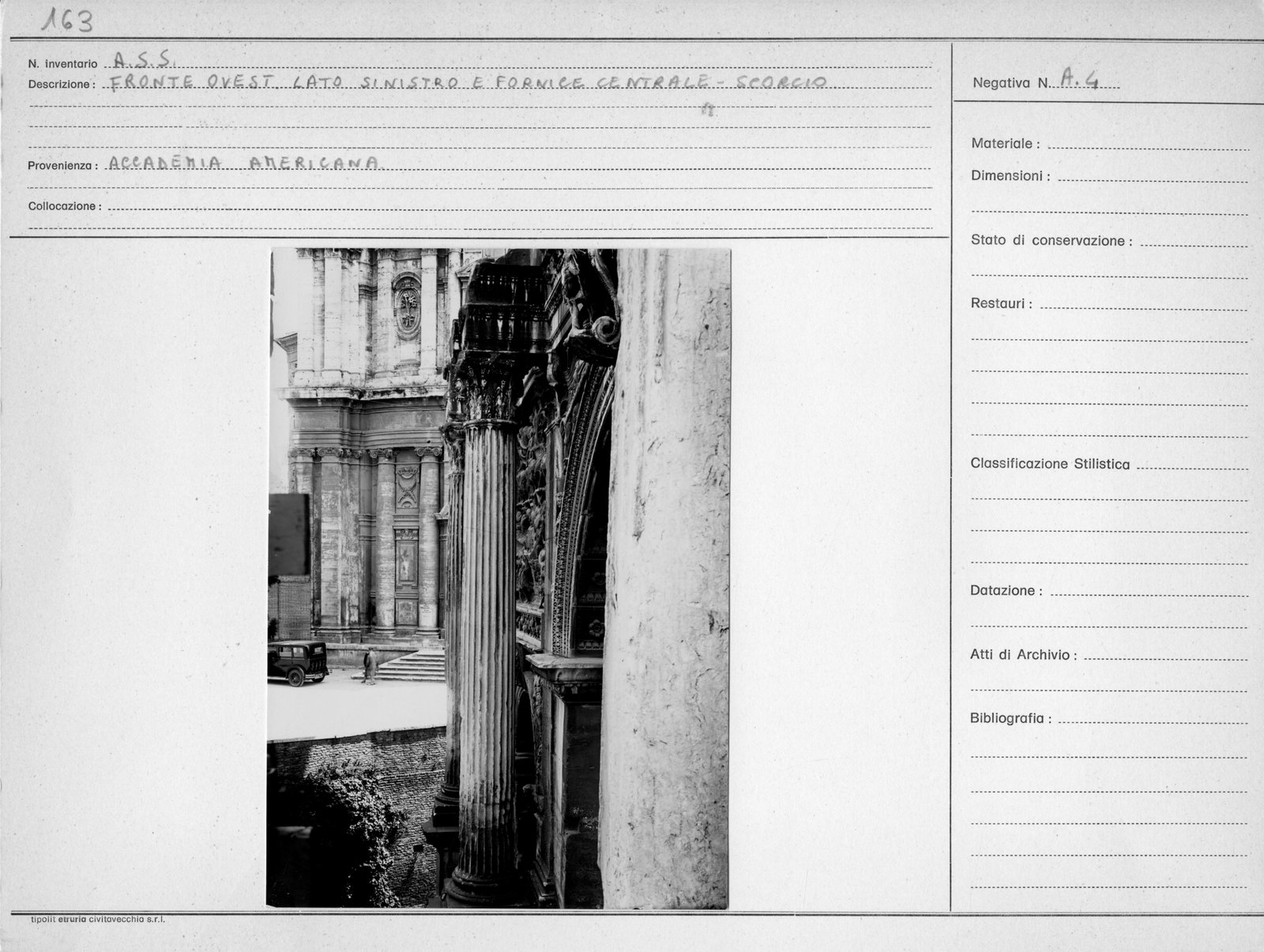Viewport: 1264px width, 952px height.
Task: Select the 'N. inventario' field label
Action: pyautogui.click(x=63, y=64)
